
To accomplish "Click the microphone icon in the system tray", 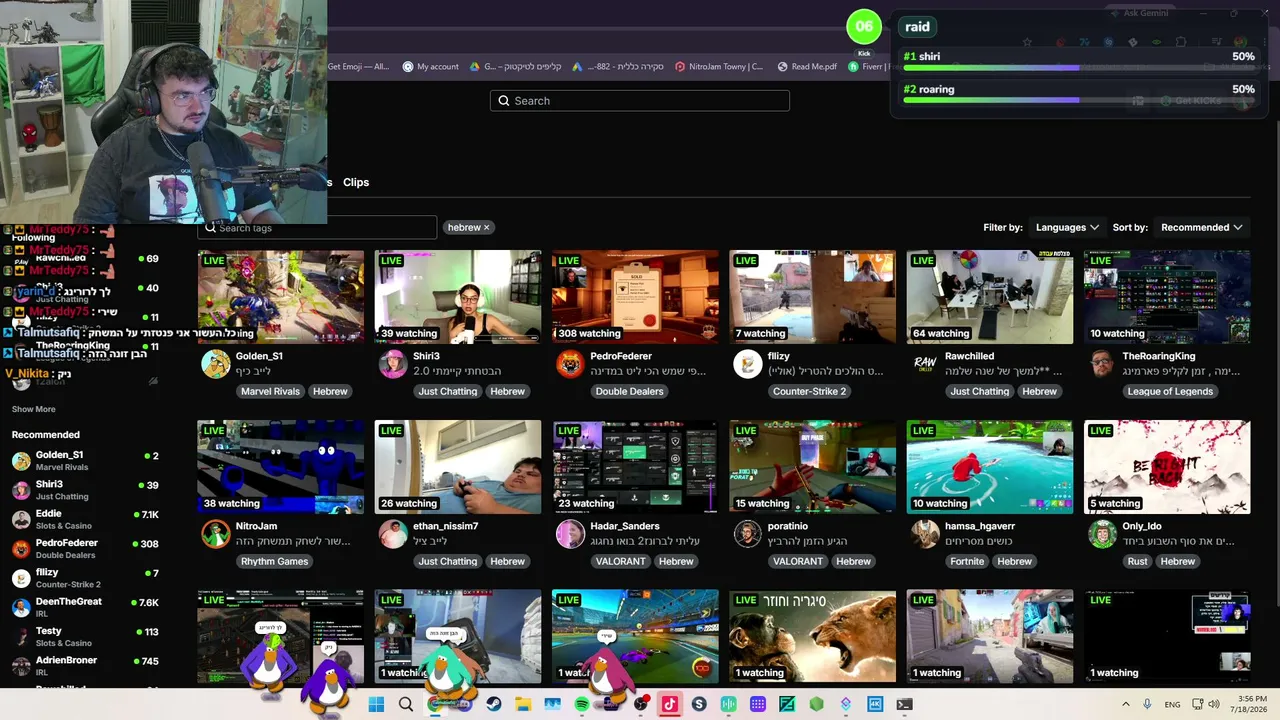I will [1147, 704].
